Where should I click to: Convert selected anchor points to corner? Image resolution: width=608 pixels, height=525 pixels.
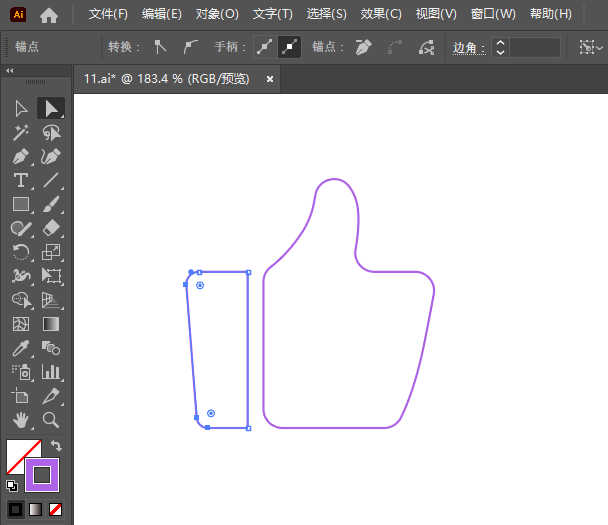point(160,47)
